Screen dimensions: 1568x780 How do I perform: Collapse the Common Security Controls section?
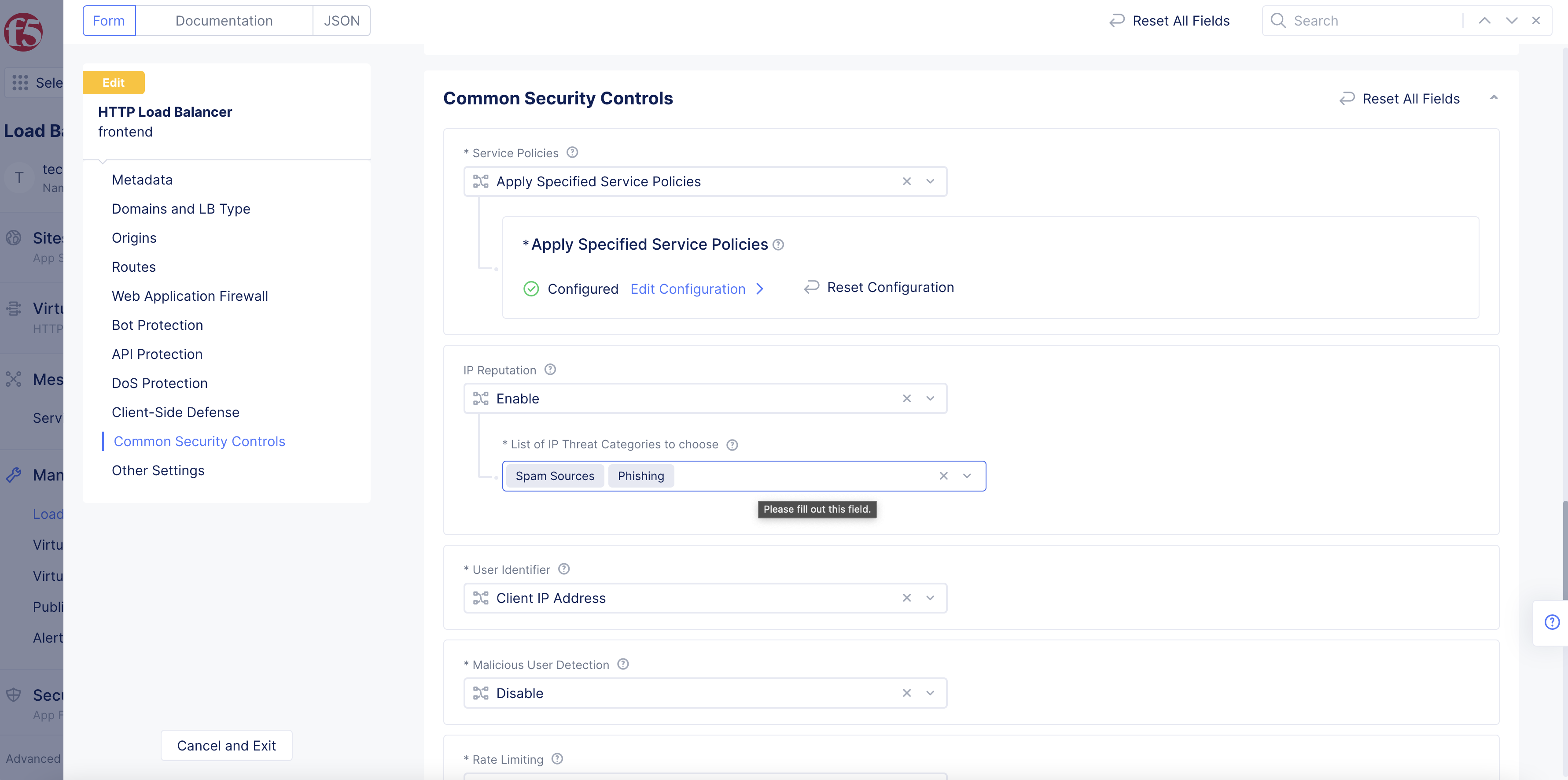pyautogui.click(x=1493, y=98)
